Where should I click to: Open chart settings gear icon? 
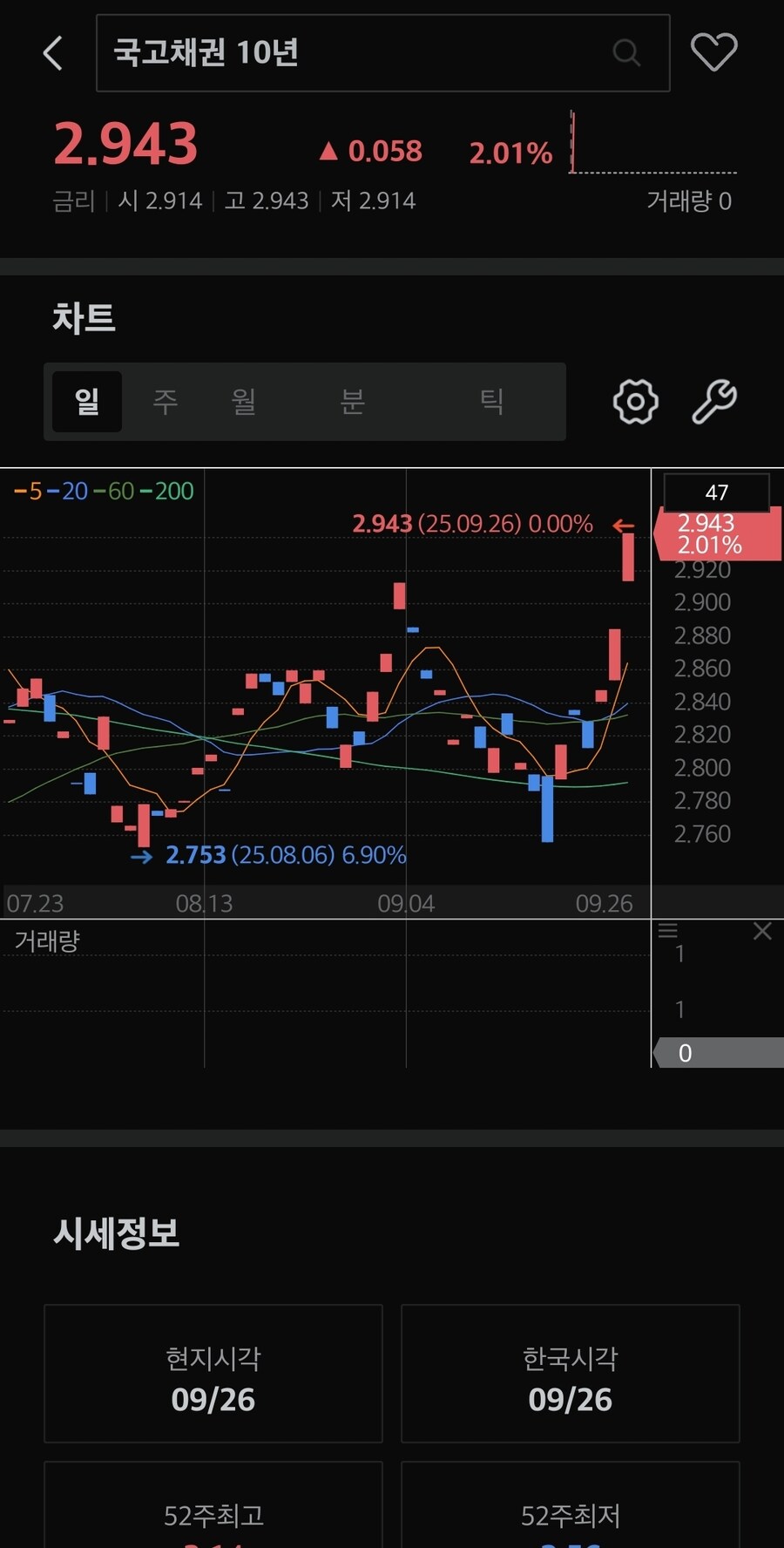click(x=635, y=402)
